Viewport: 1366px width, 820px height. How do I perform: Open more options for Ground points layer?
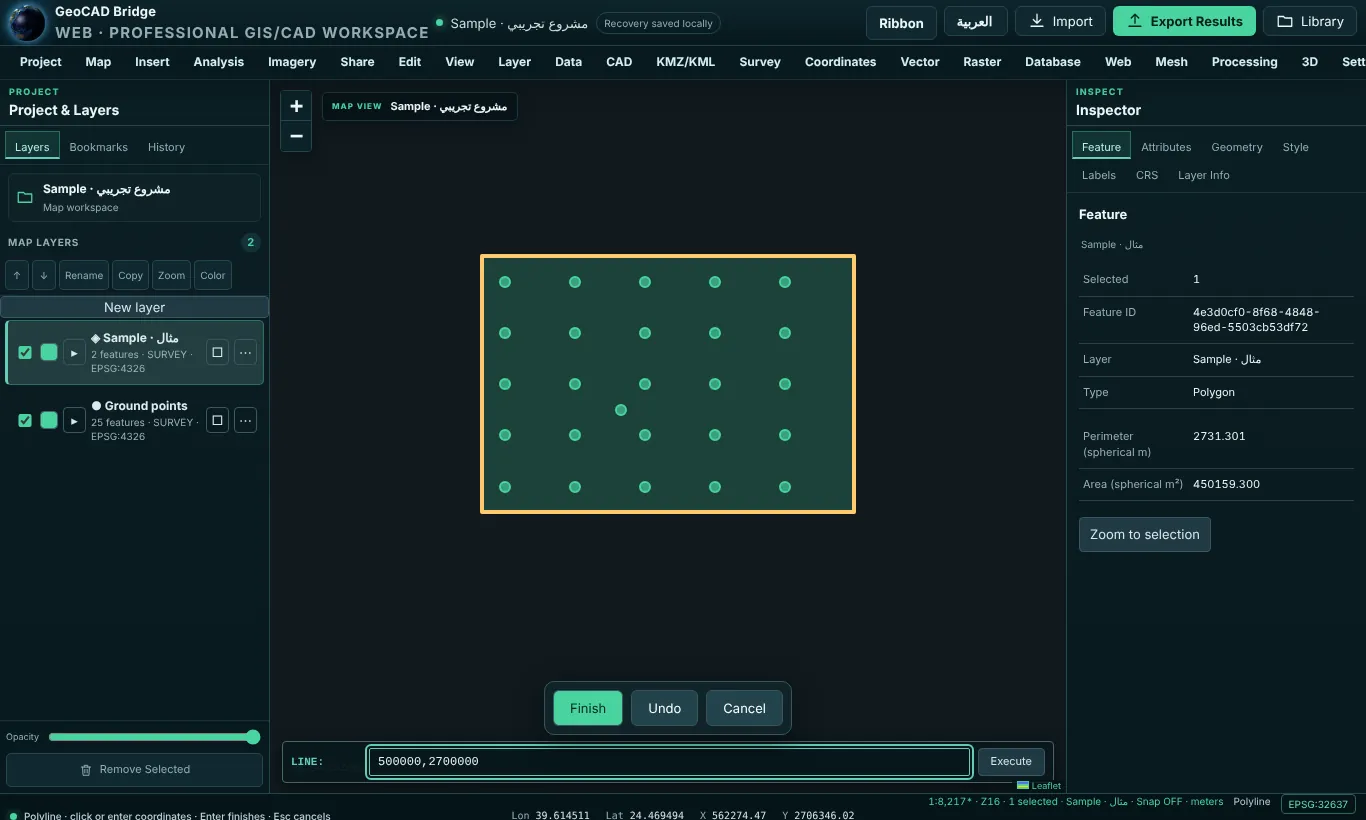245,420
